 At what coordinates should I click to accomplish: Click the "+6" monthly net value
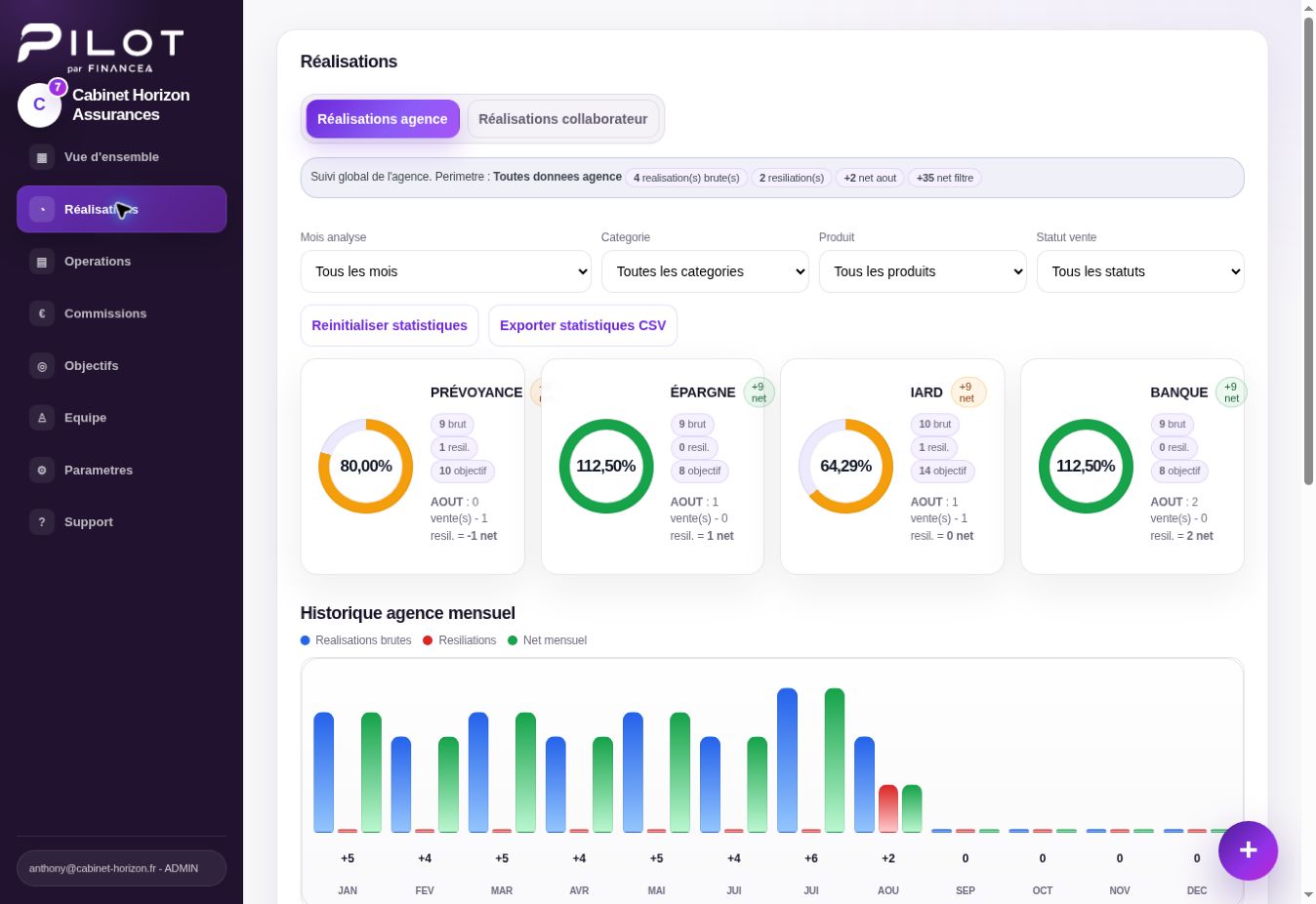[x=811, y=858]
